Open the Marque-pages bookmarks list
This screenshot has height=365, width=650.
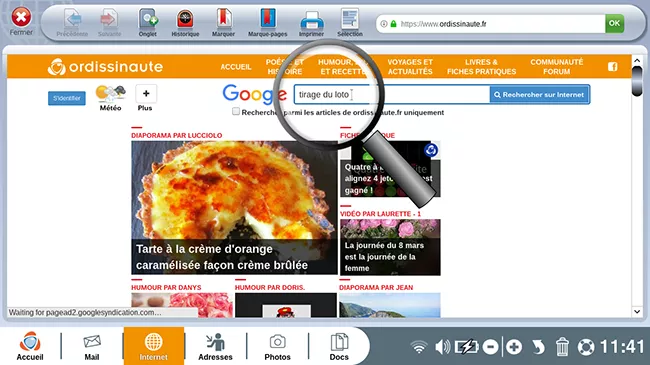pos(267,23)
